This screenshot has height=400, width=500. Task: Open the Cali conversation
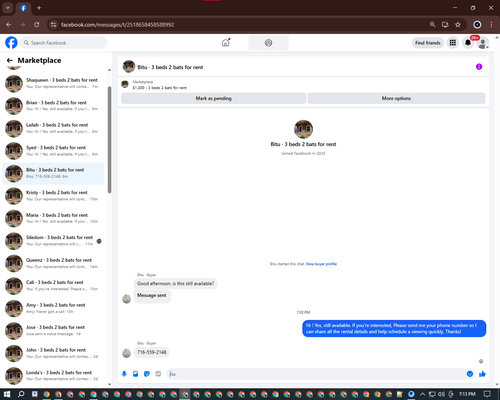pos(53,286)
